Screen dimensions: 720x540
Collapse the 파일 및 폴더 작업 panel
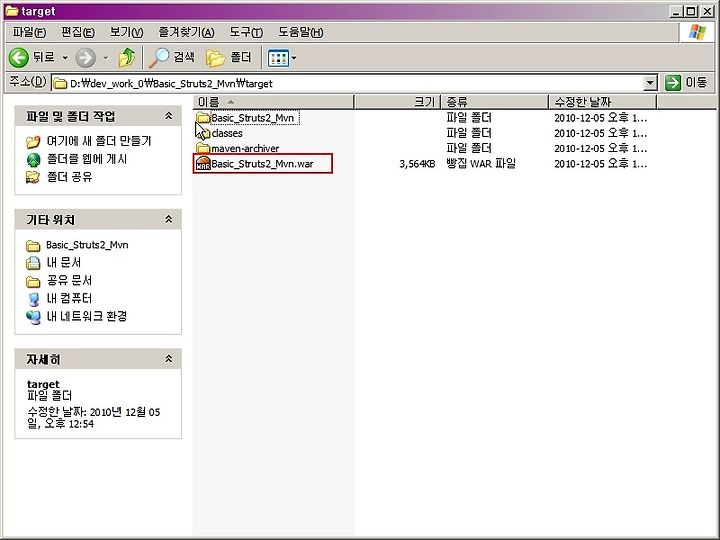[x=169, y=116]
